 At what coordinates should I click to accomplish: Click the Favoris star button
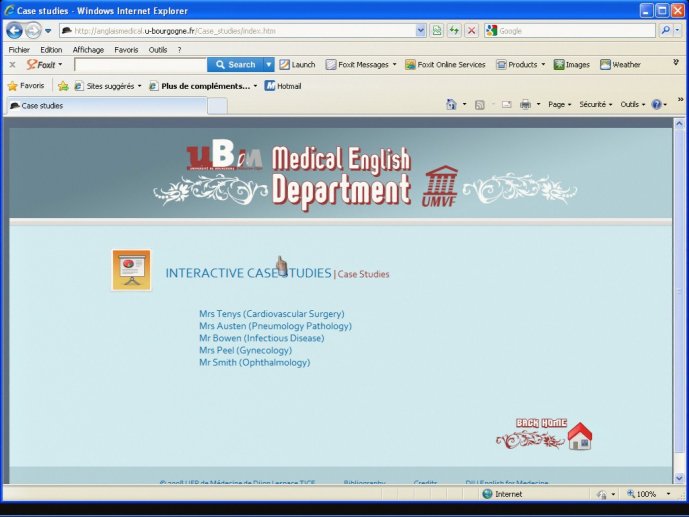pyautogui.click(x=26, y=86)
